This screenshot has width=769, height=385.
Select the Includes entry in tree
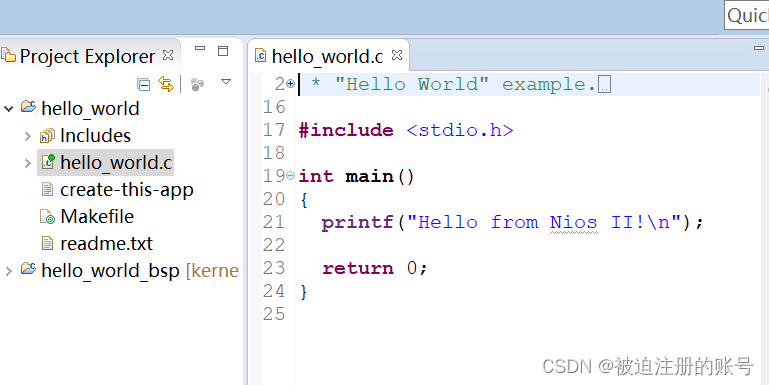coord(95,136)
